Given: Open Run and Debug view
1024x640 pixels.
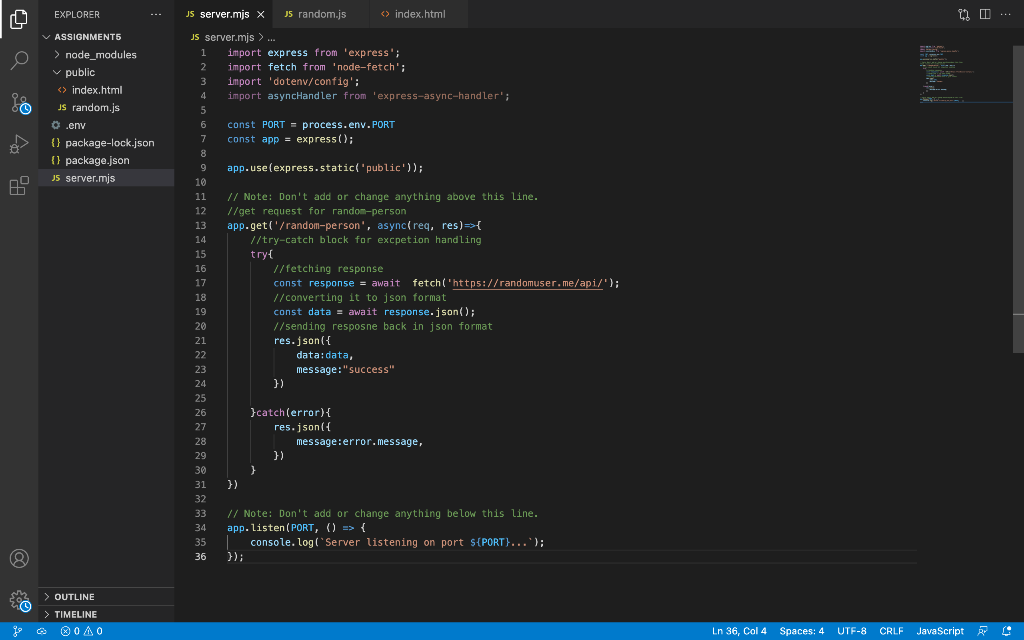Looking at the screenshot, I should (19, 144).
